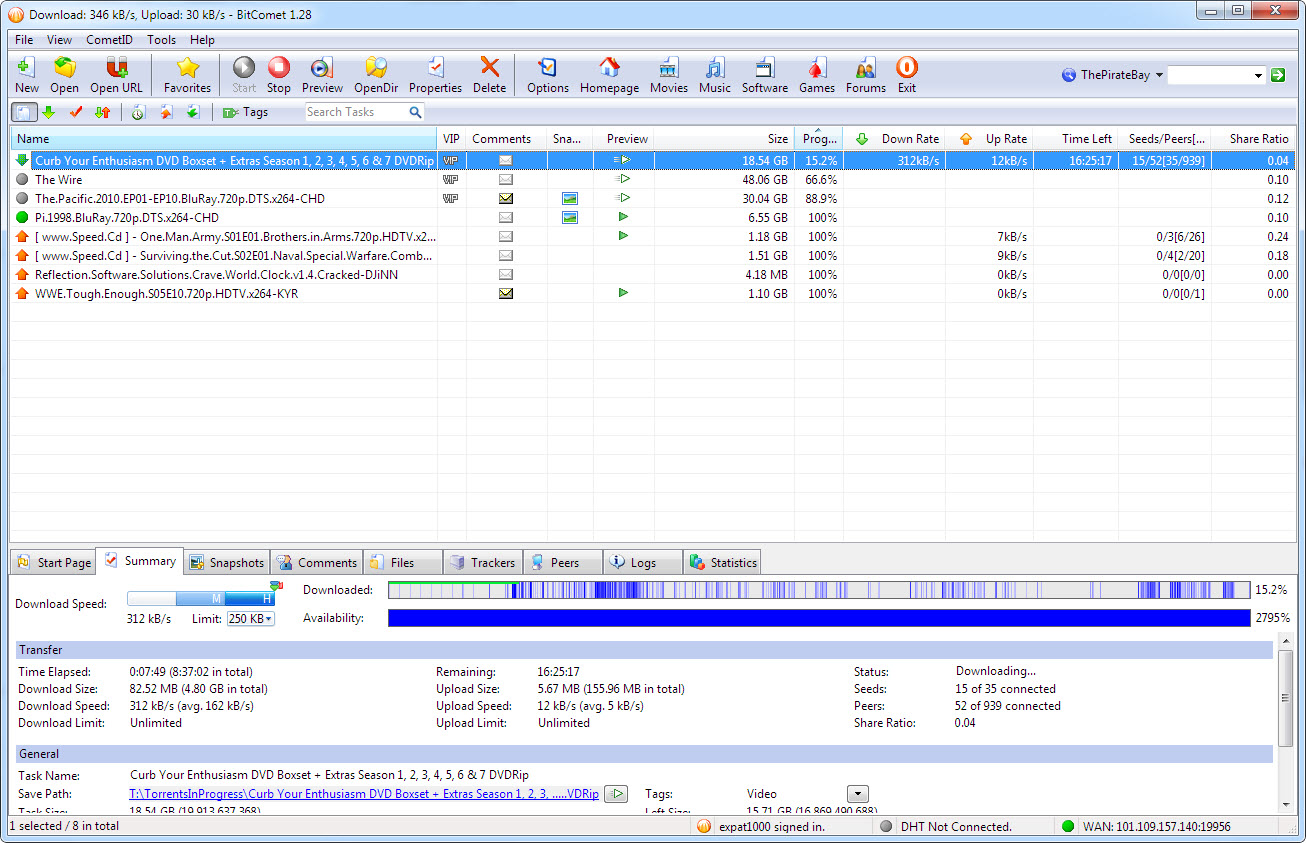Sort by the Down Rate column header
Image resolution: width=1306 pixels, height=843 pixels.
[x=895, y=139]
